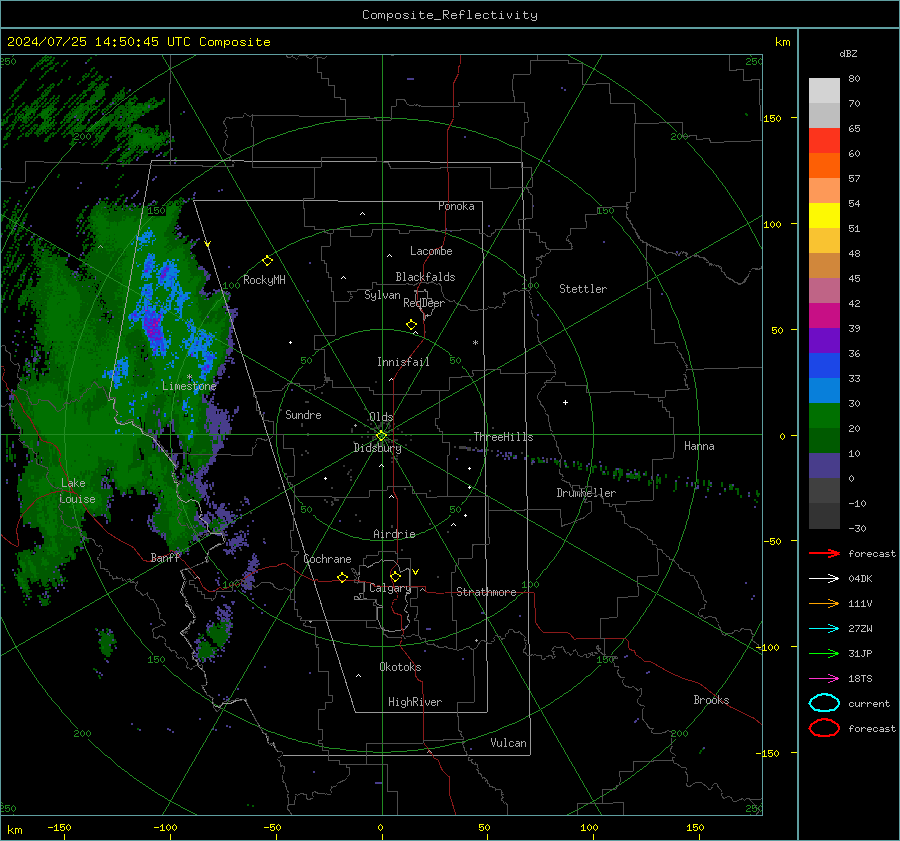Click the Sundre city label

click(x=303, y=414)
